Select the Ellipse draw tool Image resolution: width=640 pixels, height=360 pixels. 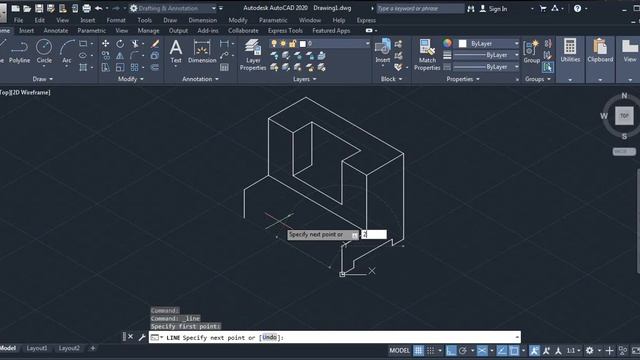pyautogui.click(x=83, y=56)
